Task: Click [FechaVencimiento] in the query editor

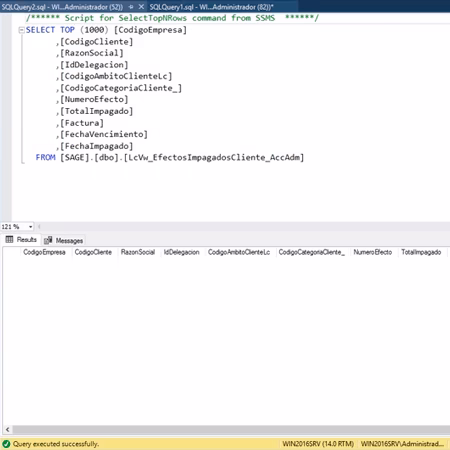Action: [104, 134]
